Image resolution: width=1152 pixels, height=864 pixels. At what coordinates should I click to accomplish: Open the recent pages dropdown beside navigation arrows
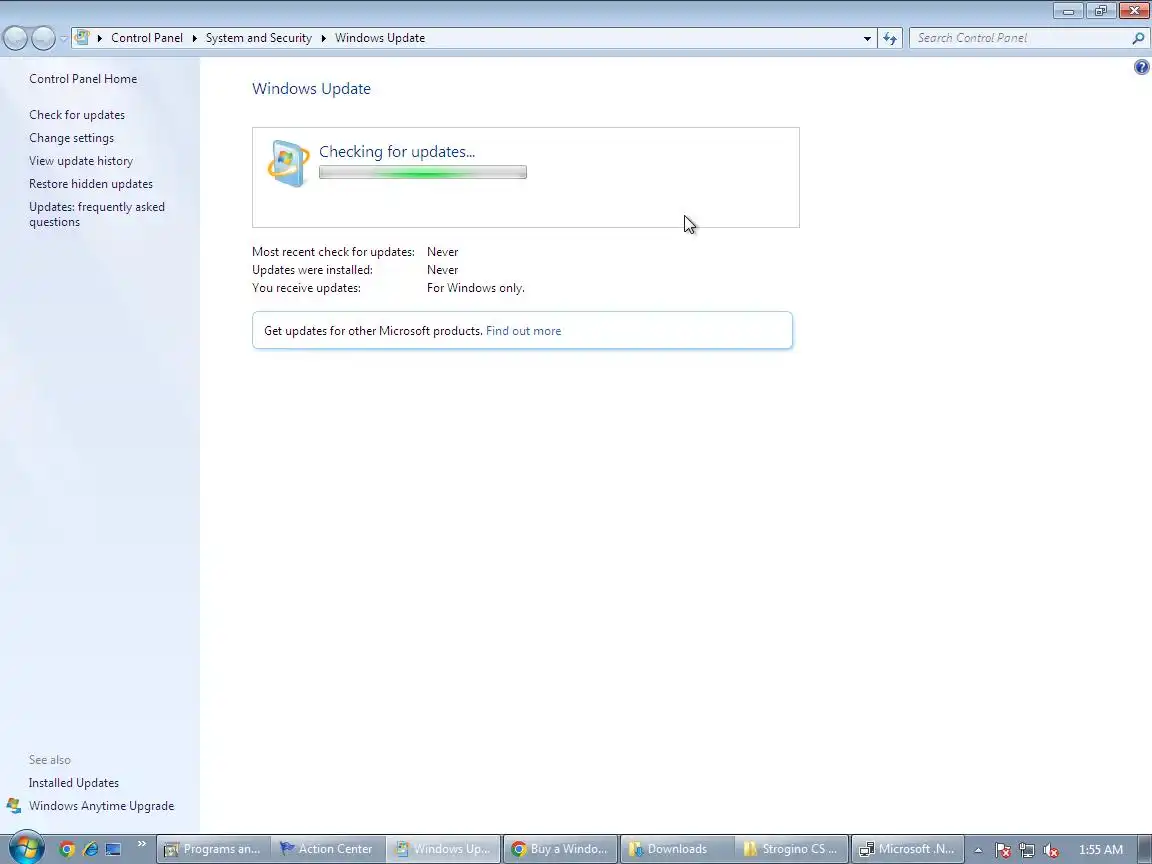coord(64,38)
